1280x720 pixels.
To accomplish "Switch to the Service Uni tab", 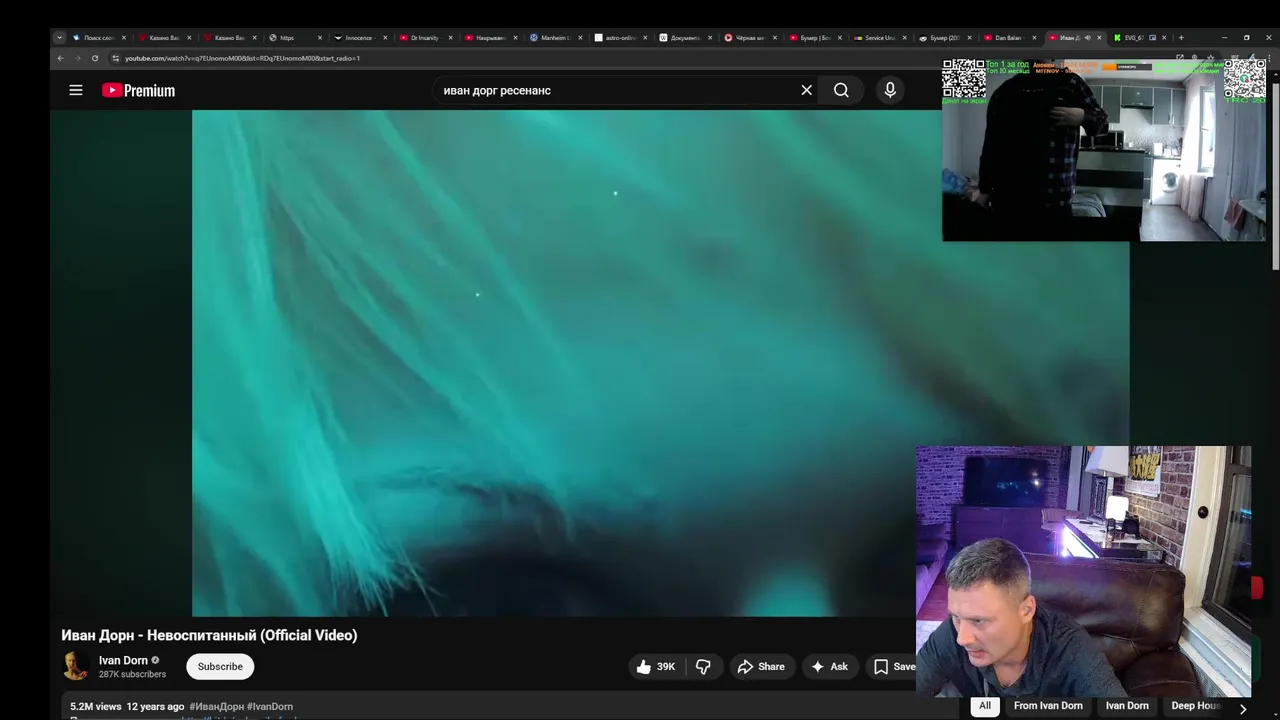I will [x=878, y=38].
